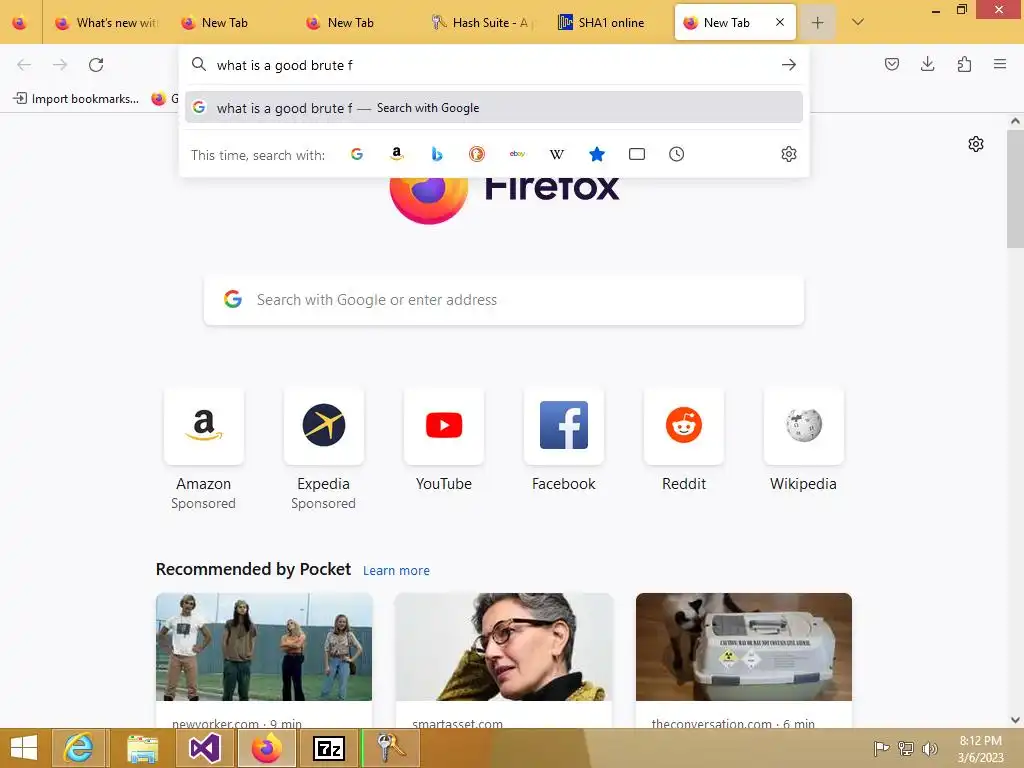
Task: Switch to the second New Tab
Action: (231, 23)
